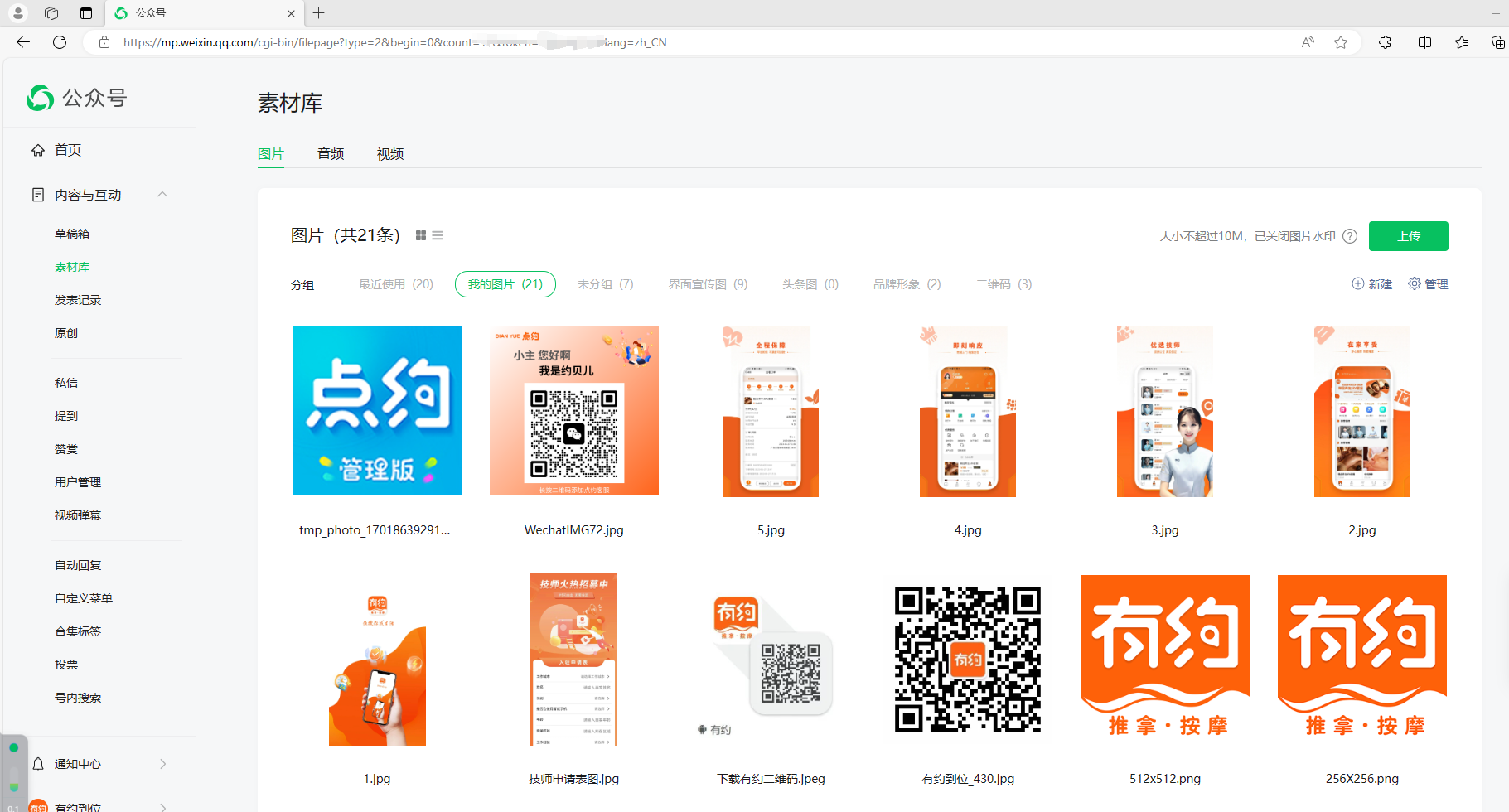The image size is (1509, 812).
Task: Select the 5.jpg image thumbnail
Action: (771, 411)
